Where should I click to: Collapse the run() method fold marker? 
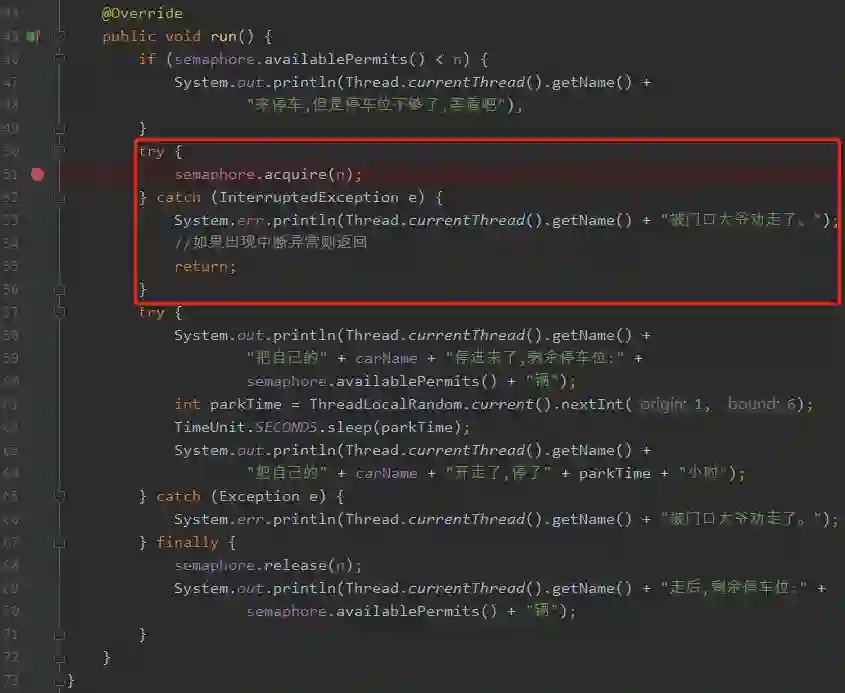click(60, 36)
